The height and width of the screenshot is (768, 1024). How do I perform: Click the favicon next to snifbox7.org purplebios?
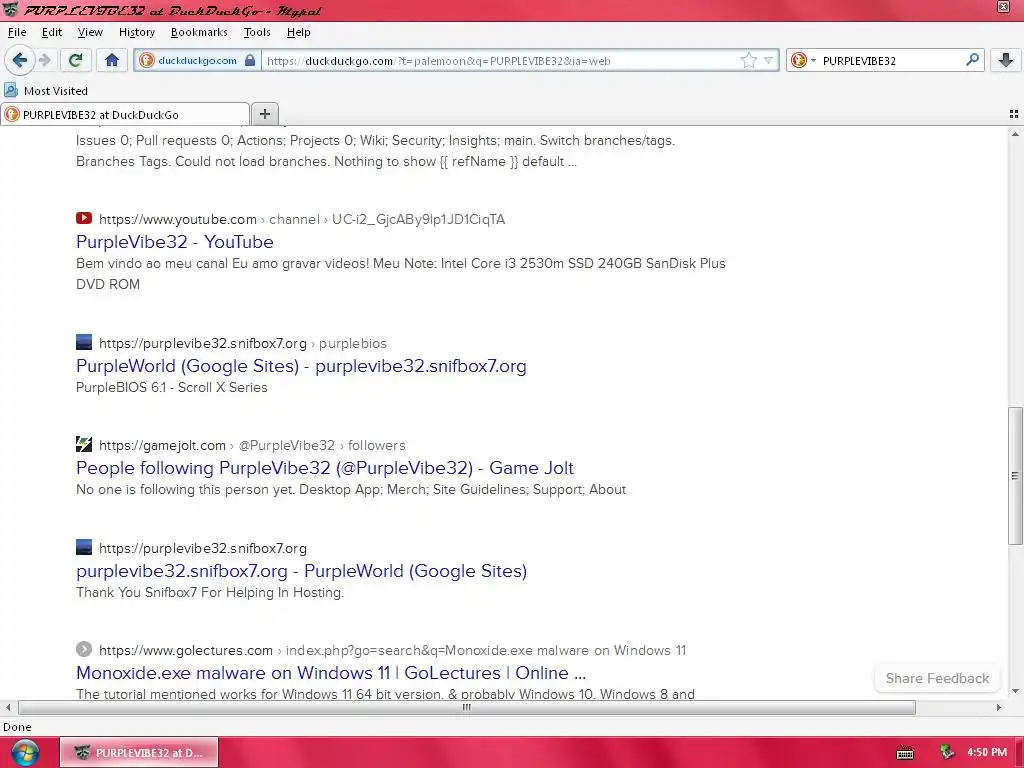click(84, 342)
